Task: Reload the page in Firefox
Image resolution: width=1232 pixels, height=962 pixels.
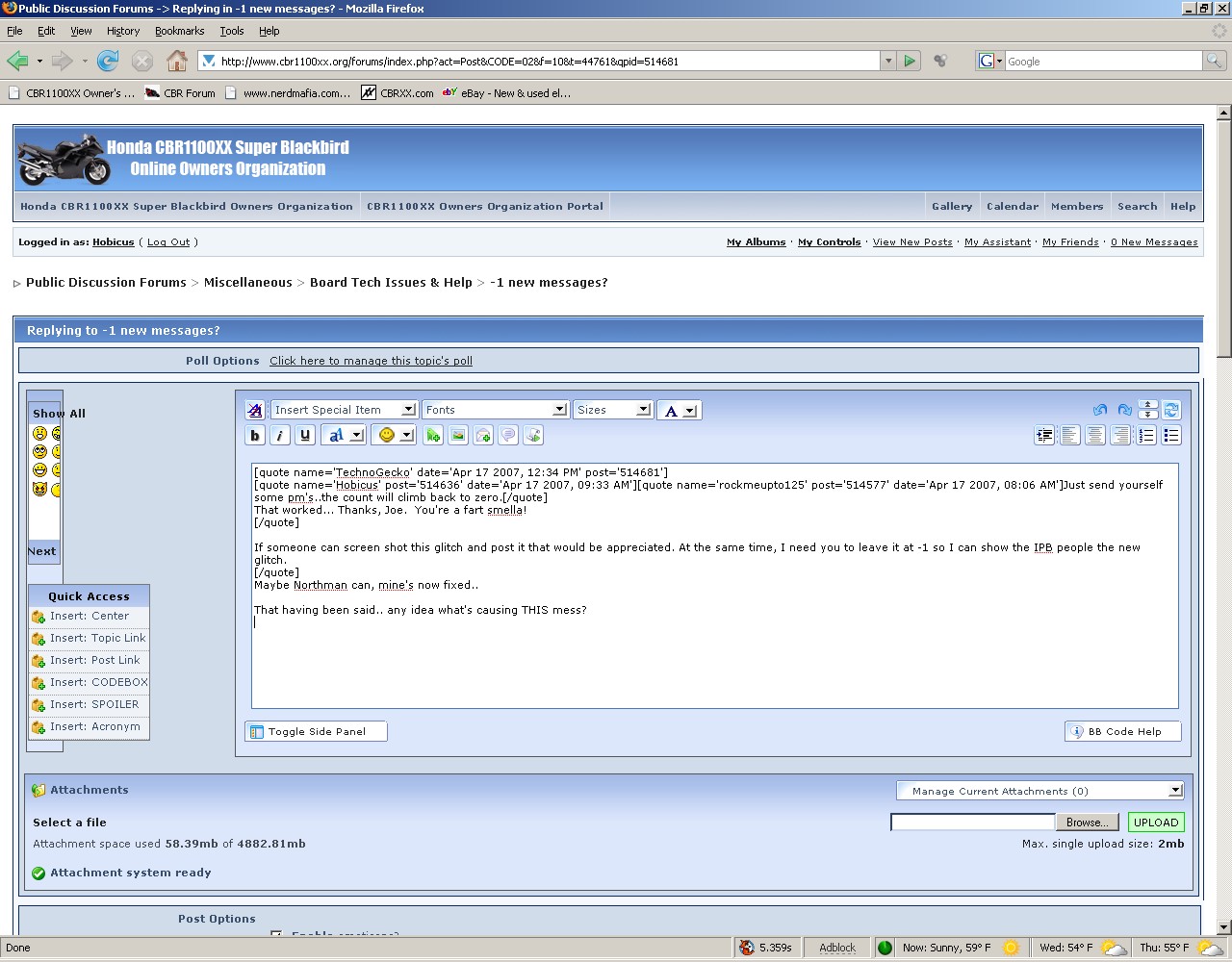Action: (108, 61)
